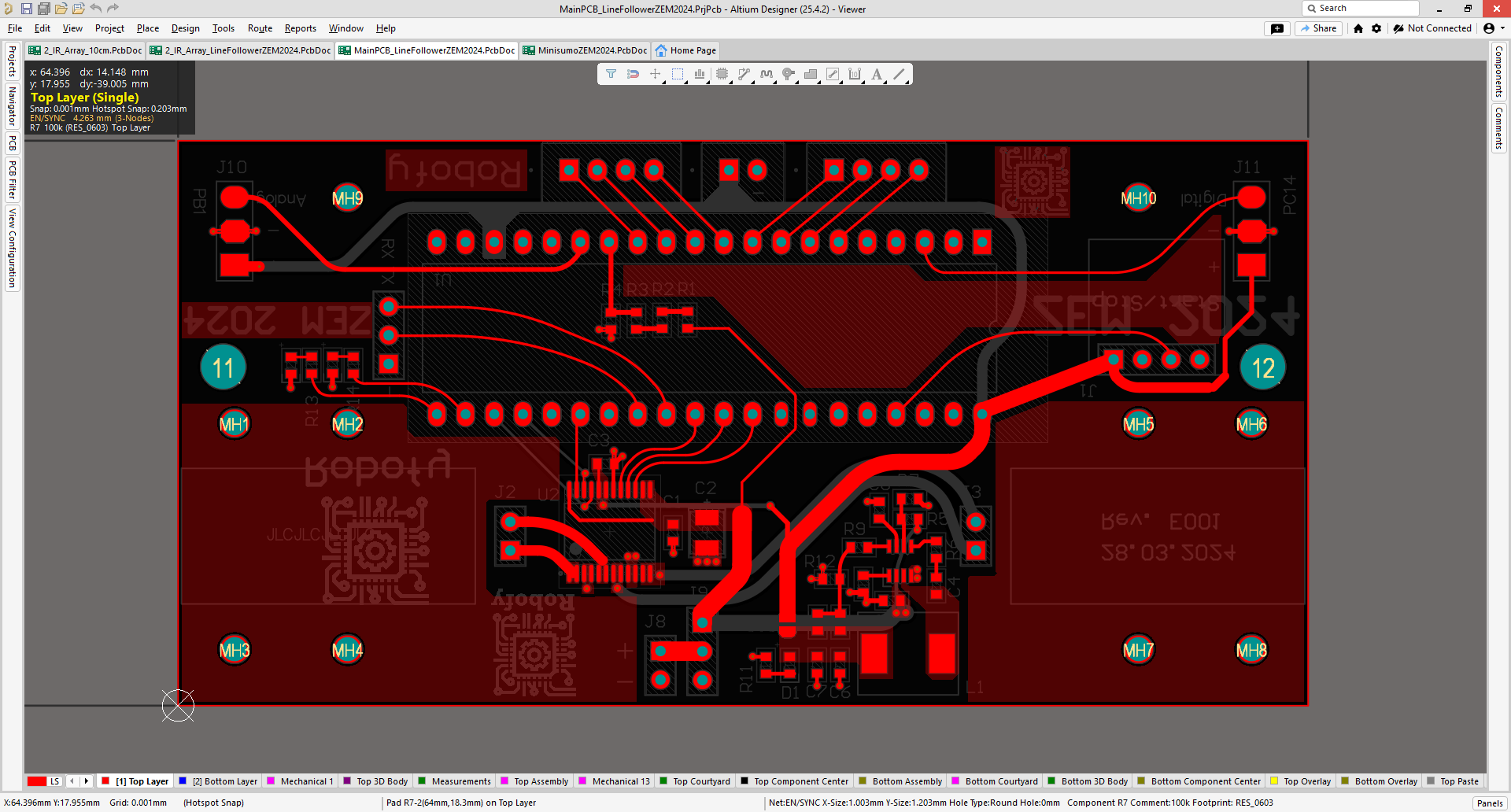Open the Panels button
This screenshot has width=1511, height=812.
click(x=1490, y=803)
